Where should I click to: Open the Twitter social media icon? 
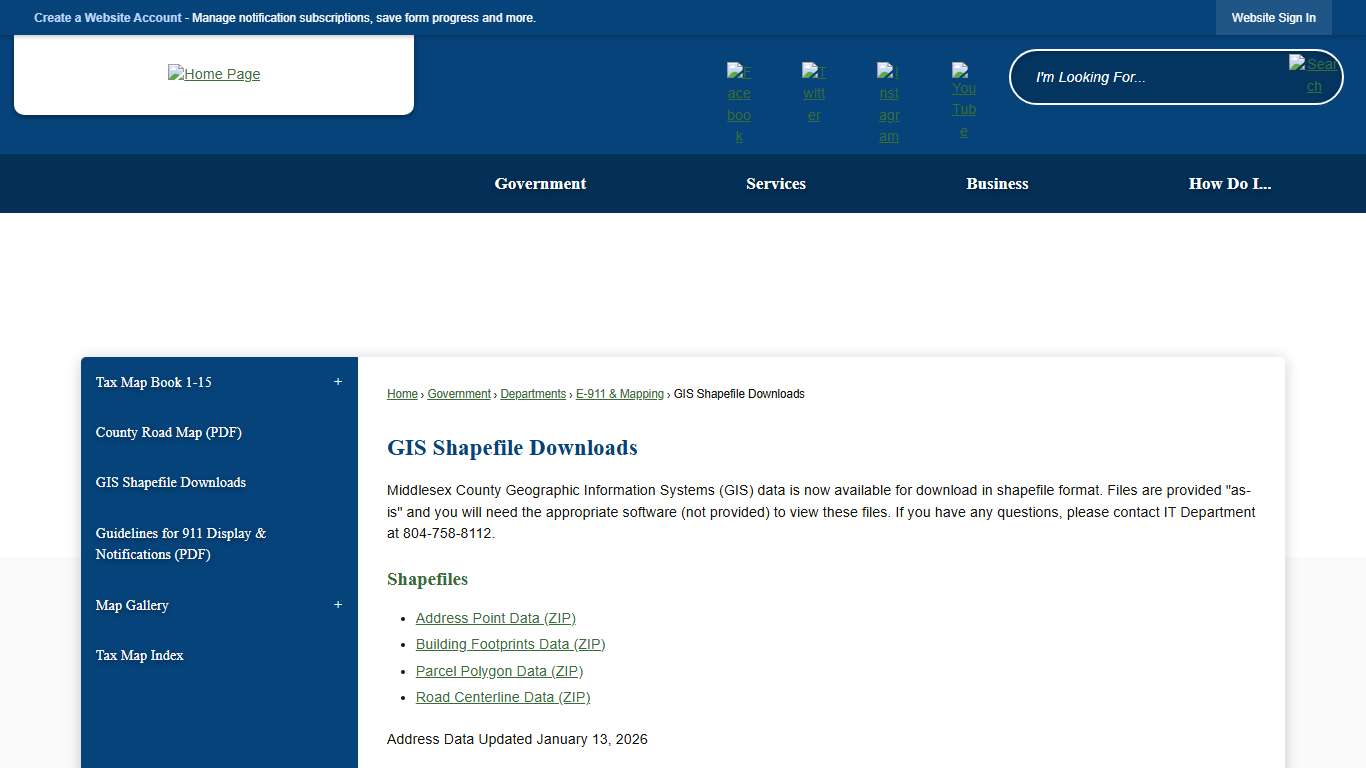pyautogui.click(x=813, y=90)
